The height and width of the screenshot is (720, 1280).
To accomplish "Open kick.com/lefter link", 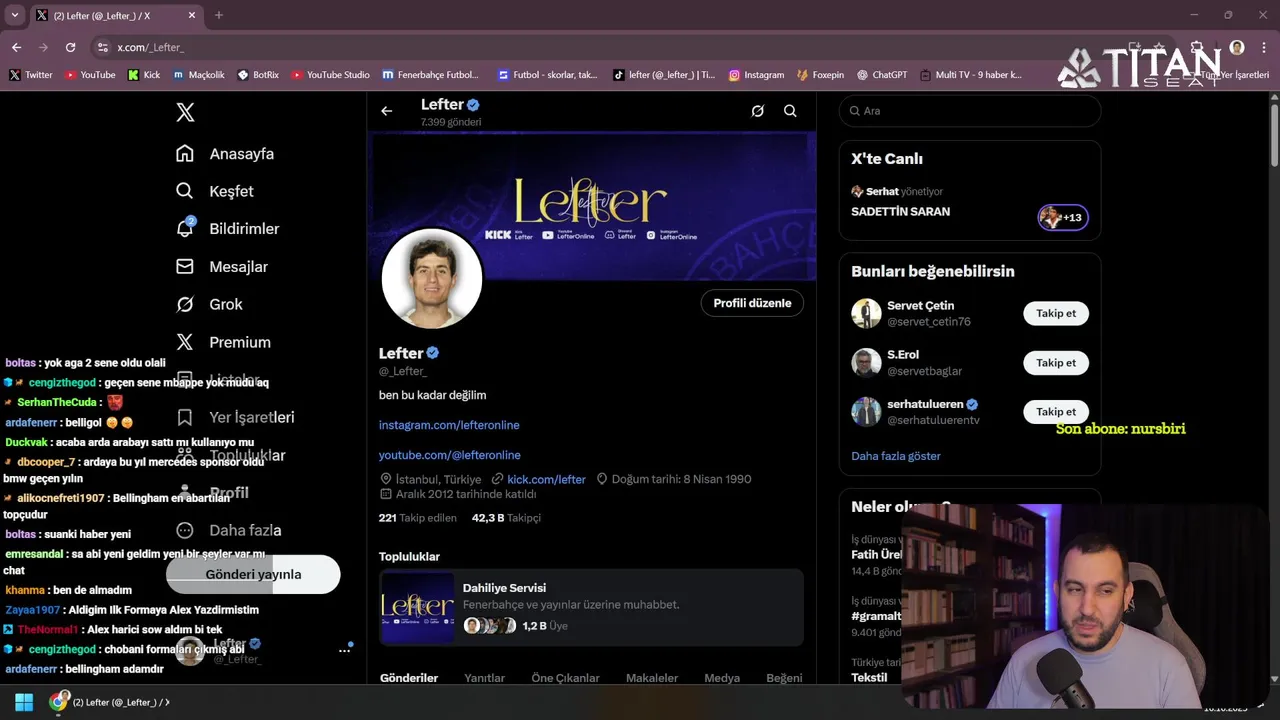I will pyautogui.click(x=546, y=479).
